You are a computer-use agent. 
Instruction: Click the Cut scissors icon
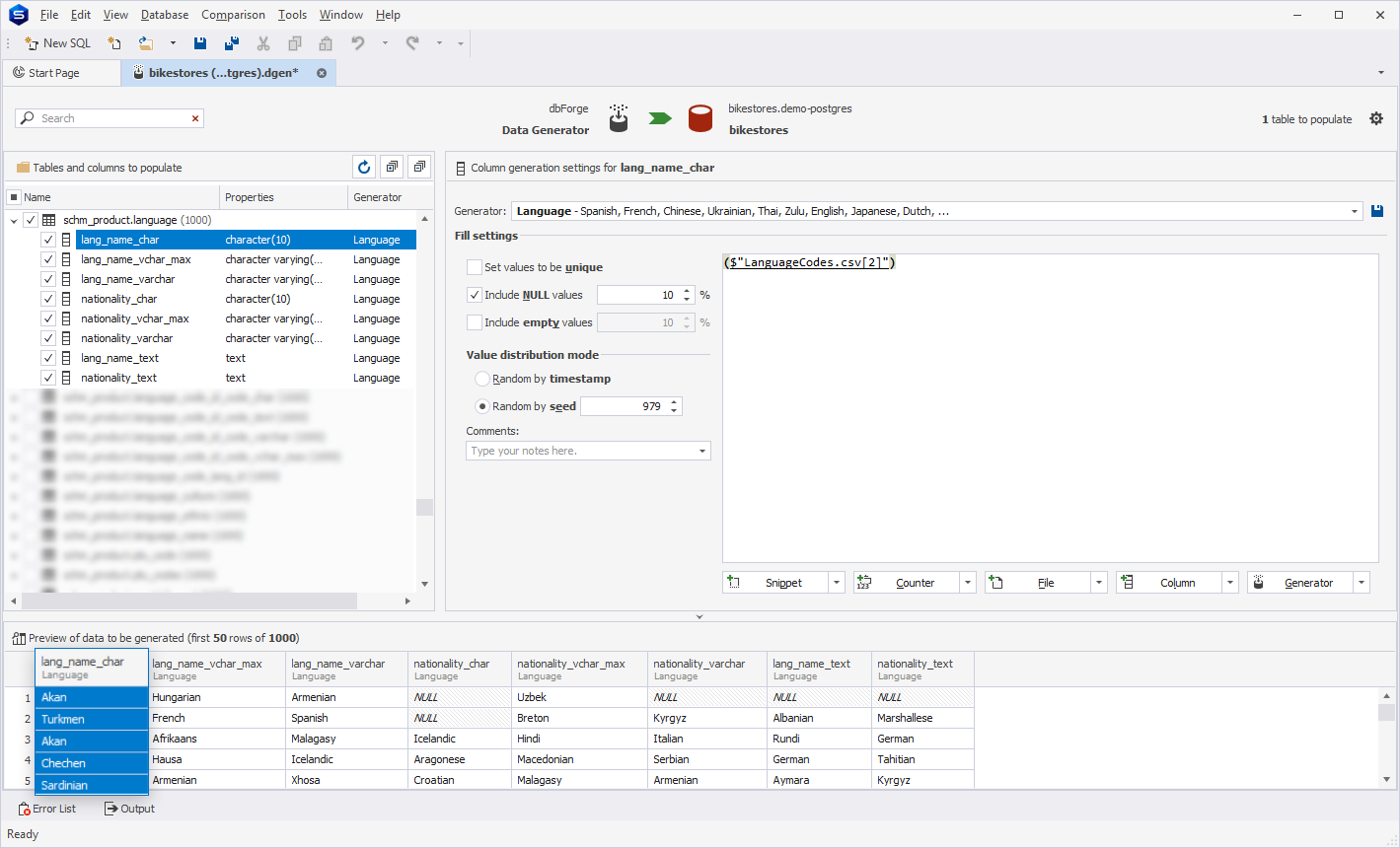[x=263, y=43]
